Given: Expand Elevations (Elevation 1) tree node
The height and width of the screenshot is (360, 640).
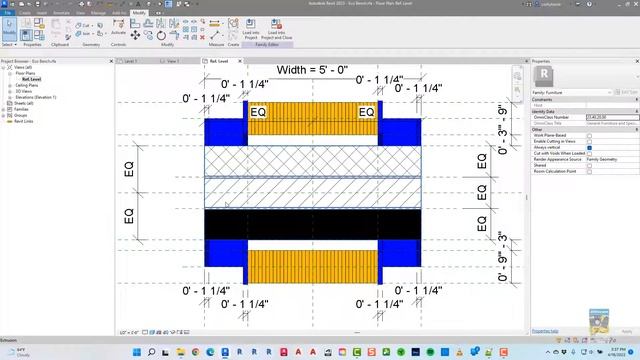Looking at the screenshot, I should coord(10,98).
